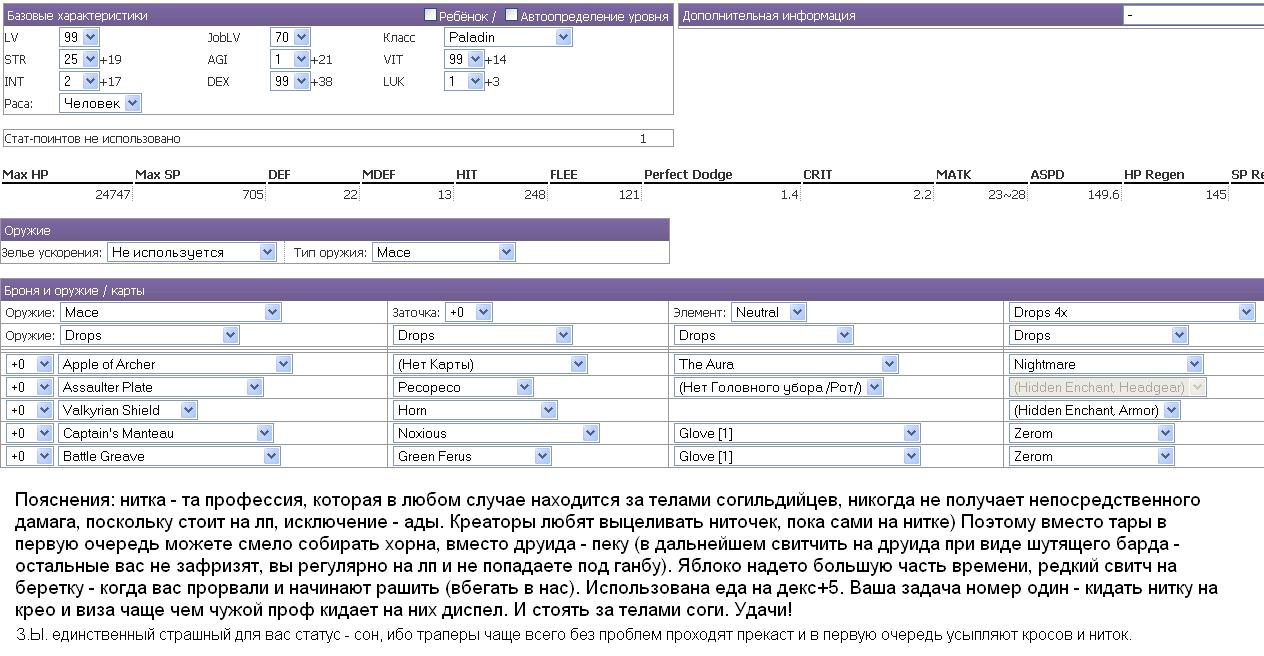Open the Pecopeco card dropdown
This screenshot has height=656, width=1264.
[x=464, y=387]
